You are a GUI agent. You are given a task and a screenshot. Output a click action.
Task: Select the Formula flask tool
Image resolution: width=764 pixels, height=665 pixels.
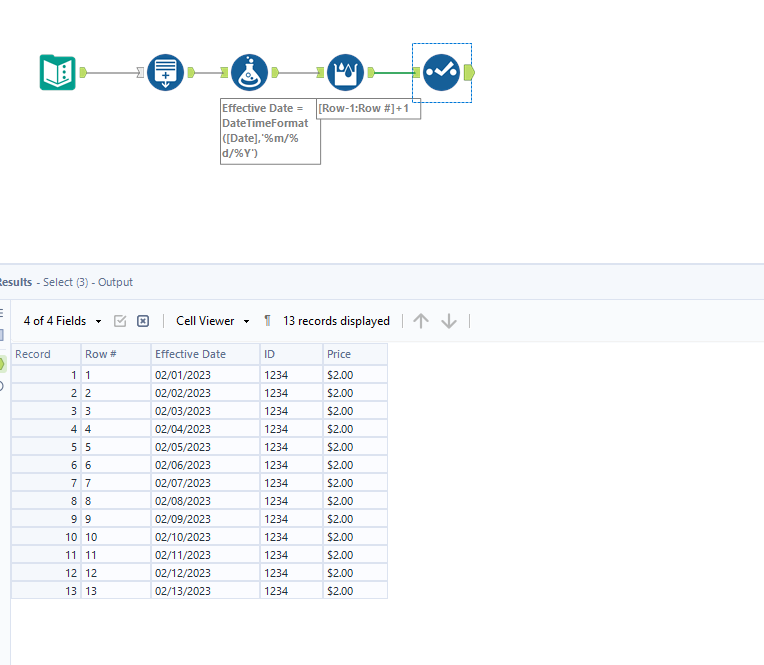coord(249,73)
